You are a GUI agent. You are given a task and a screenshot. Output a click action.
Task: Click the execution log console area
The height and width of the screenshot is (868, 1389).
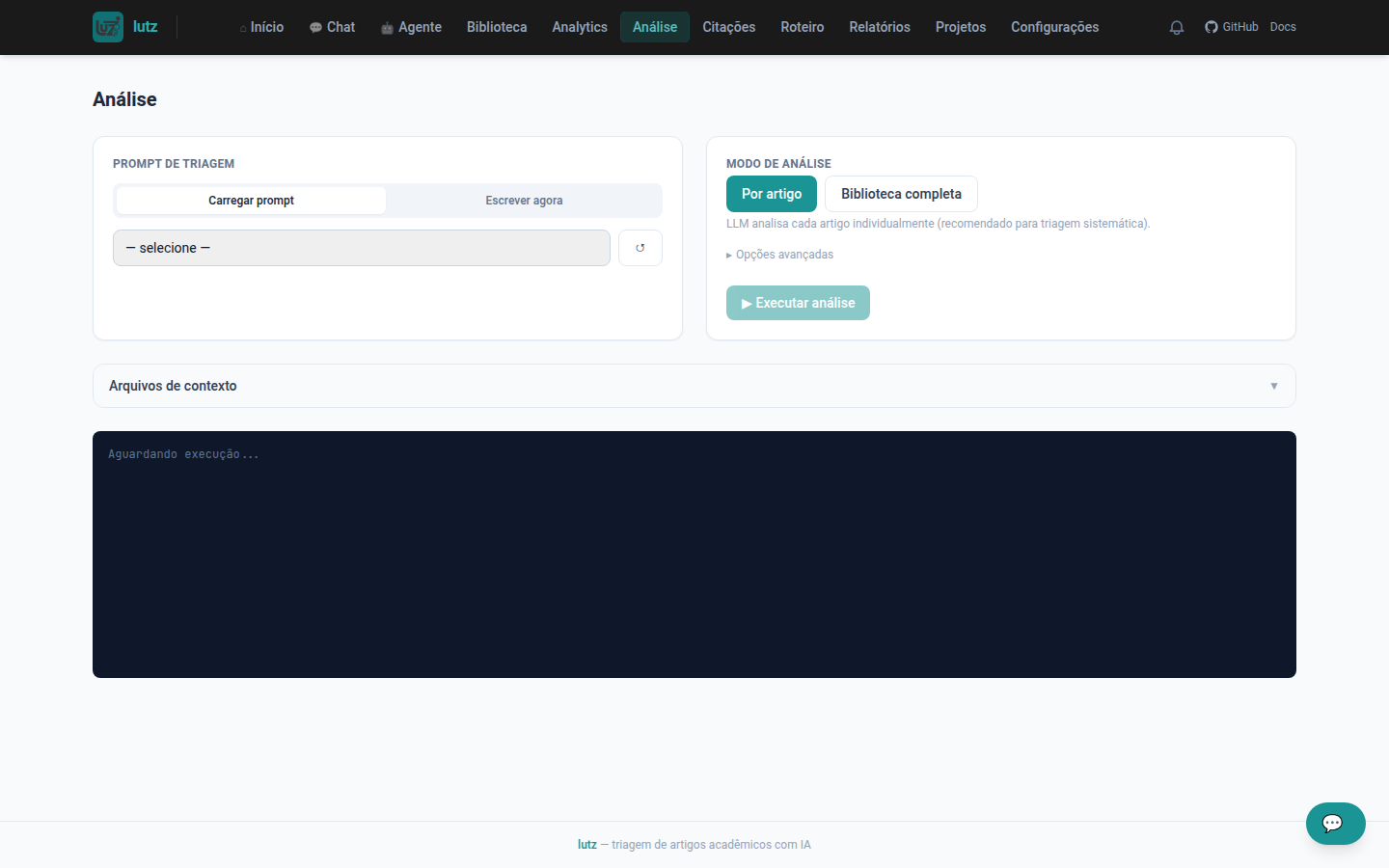coord(694,555)
